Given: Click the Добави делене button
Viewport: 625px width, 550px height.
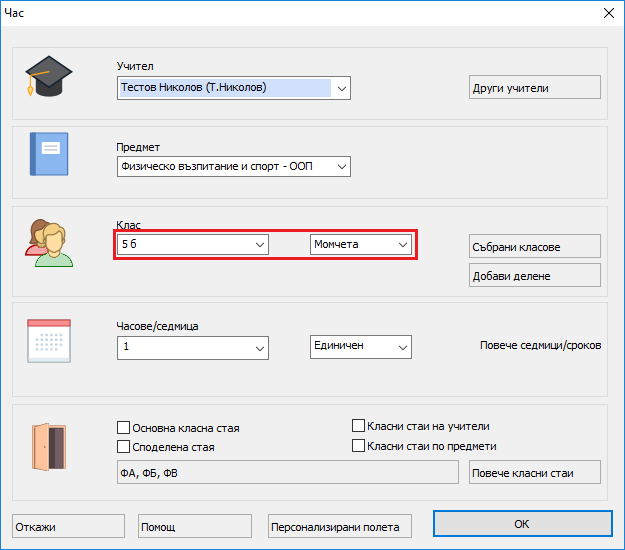Looking at the screenshot, I should point(535,275).
